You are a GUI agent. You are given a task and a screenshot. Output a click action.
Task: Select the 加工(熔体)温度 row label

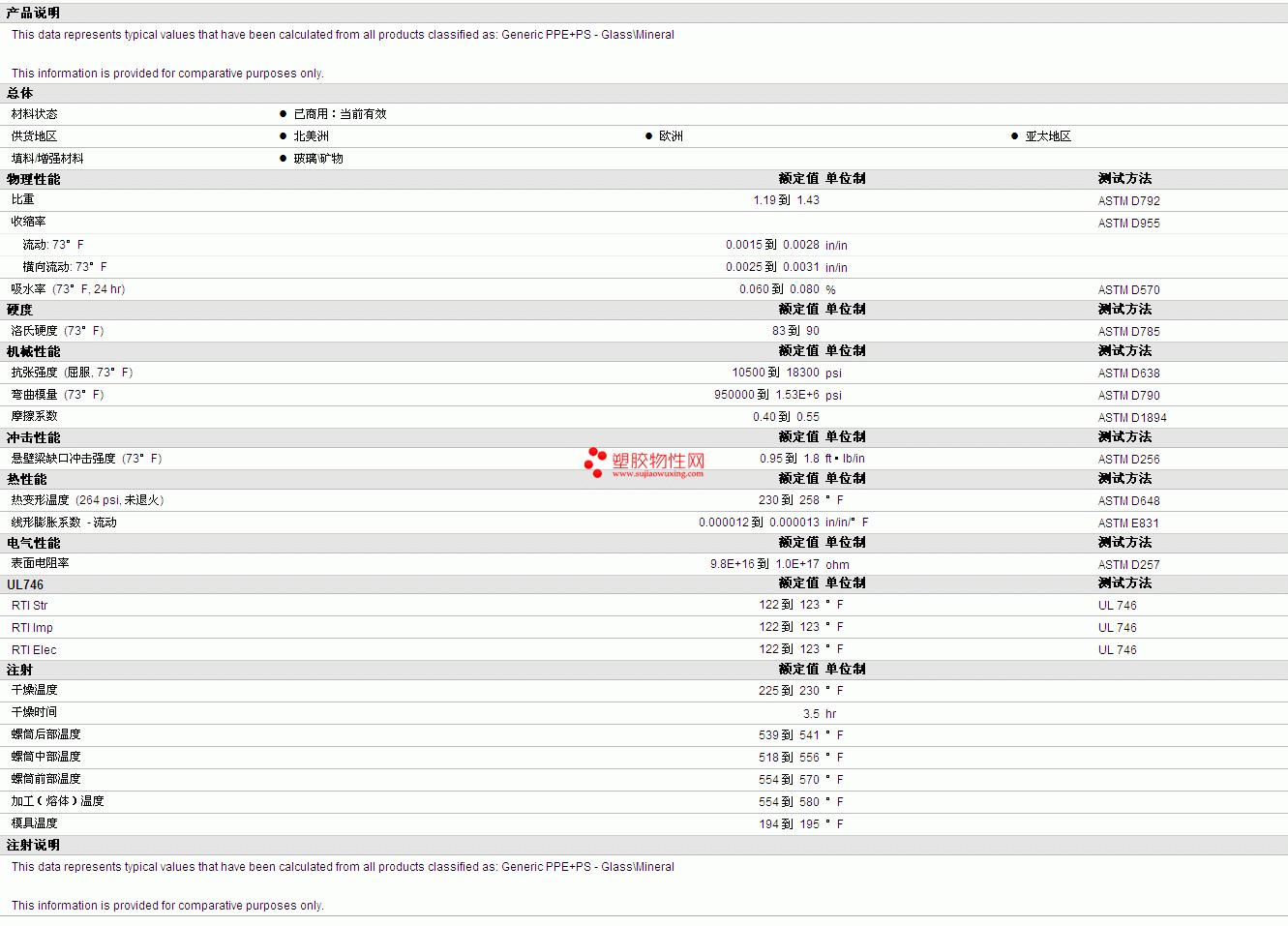coord(57,801)
